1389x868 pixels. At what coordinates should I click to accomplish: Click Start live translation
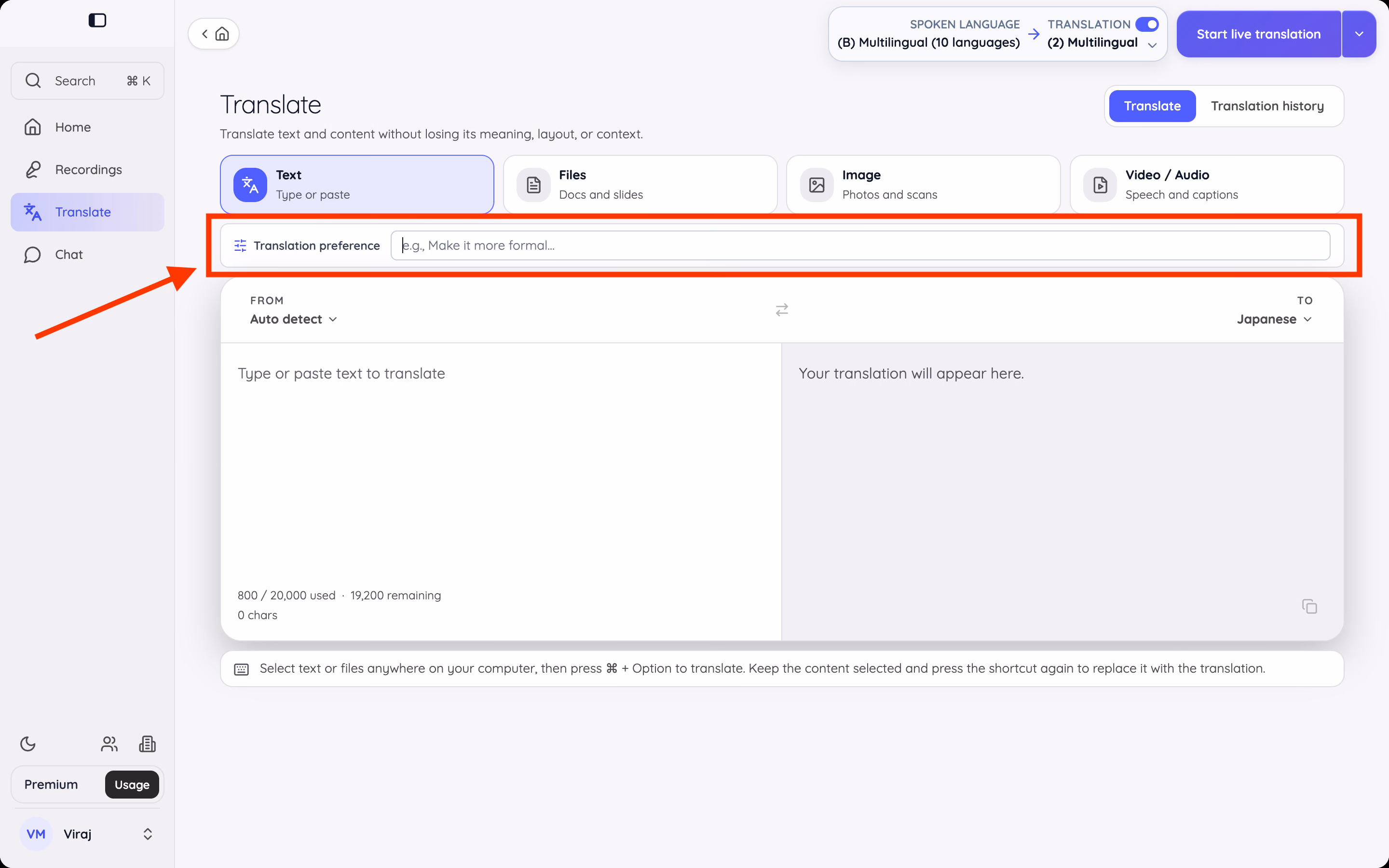(1258, 34)
